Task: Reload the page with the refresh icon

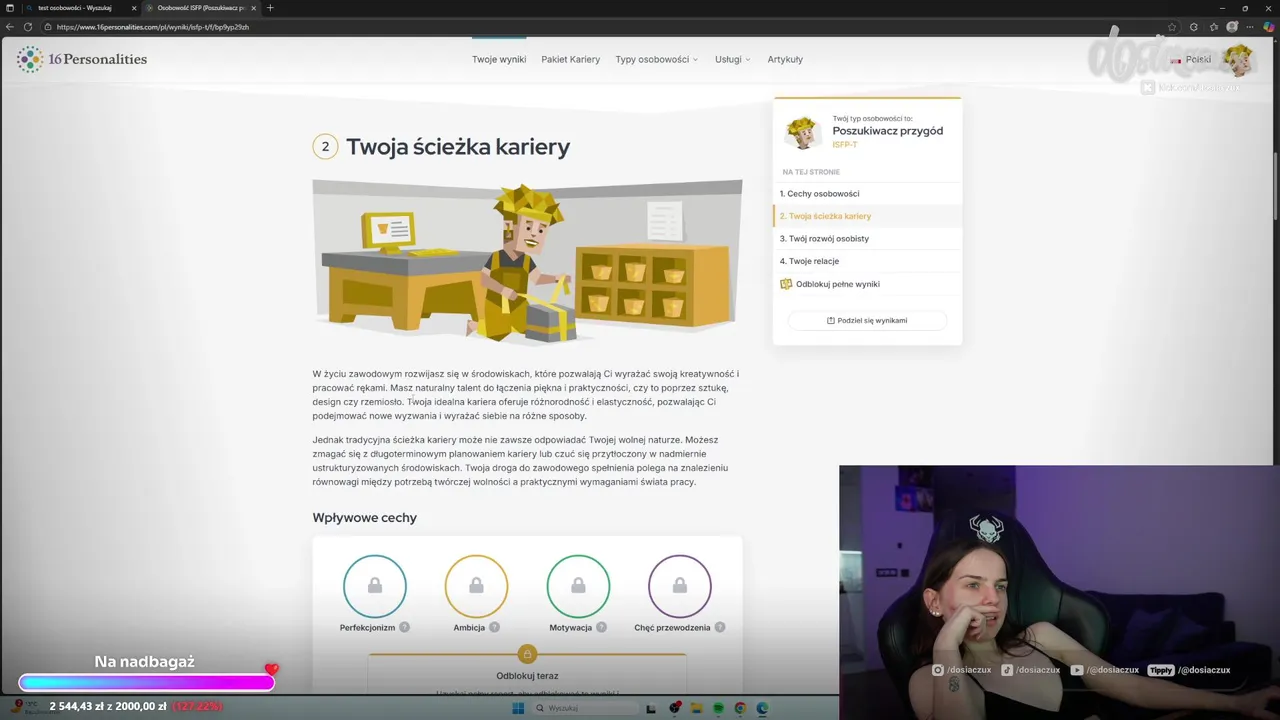Action: coord(27,27)
